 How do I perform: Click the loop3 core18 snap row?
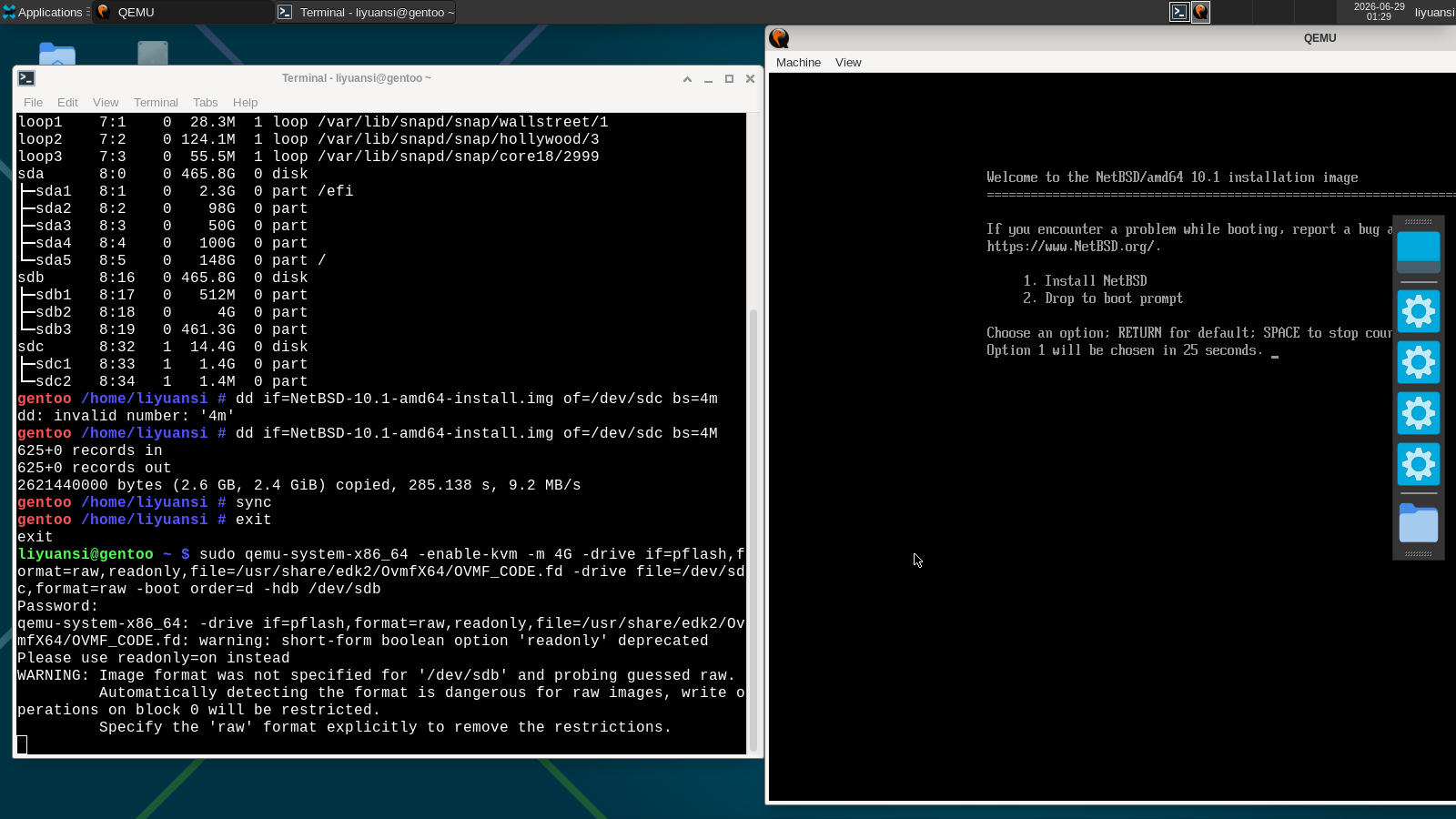pyautogui.click(x=308, y=157)
